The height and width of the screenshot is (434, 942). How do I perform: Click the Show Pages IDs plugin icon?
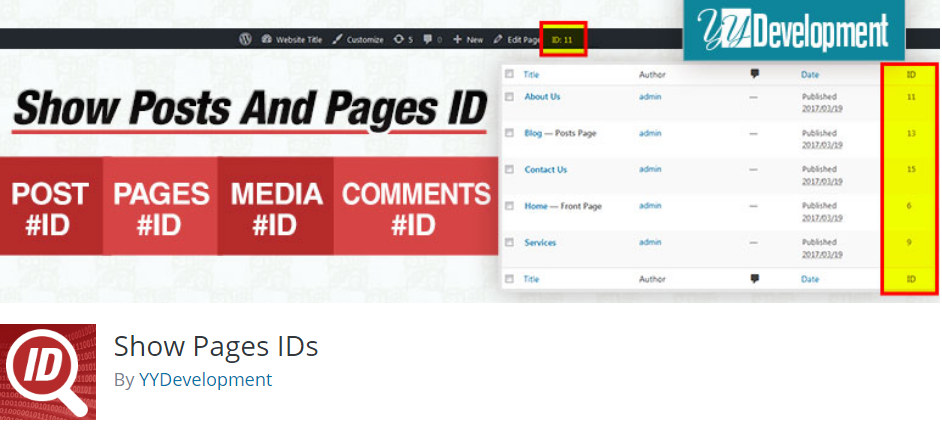click(48, 372)
